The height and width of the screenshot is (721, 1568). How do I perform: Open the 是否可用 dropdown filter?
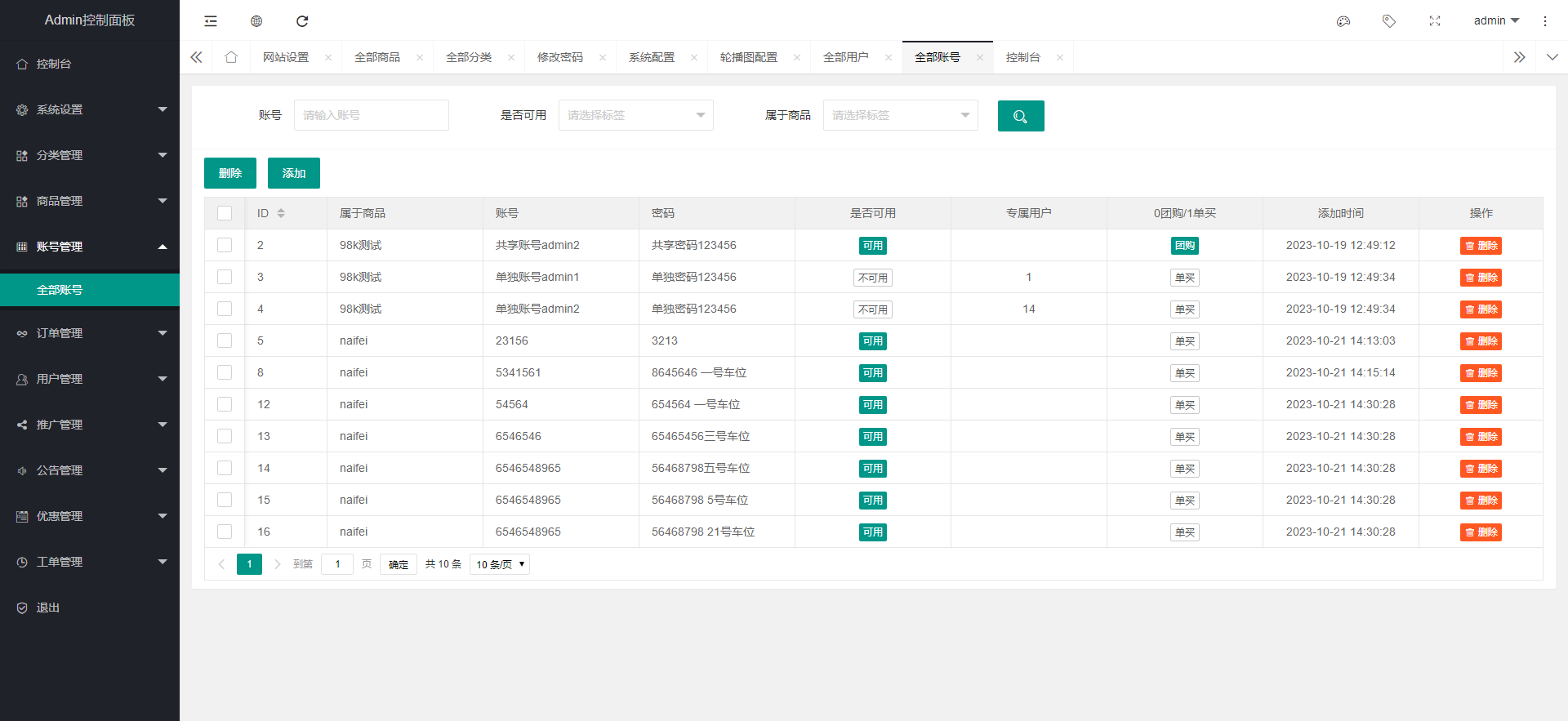tap(635, 115)
